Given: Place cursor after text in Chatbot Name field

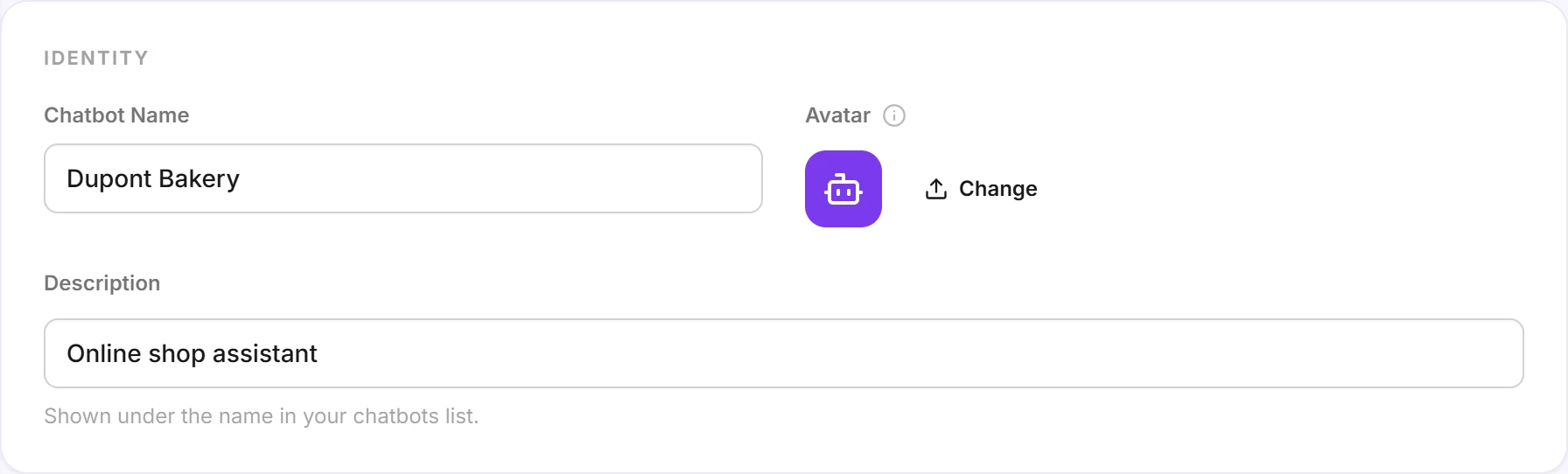Looking at the screenshot, I should [x=499, y=178].
